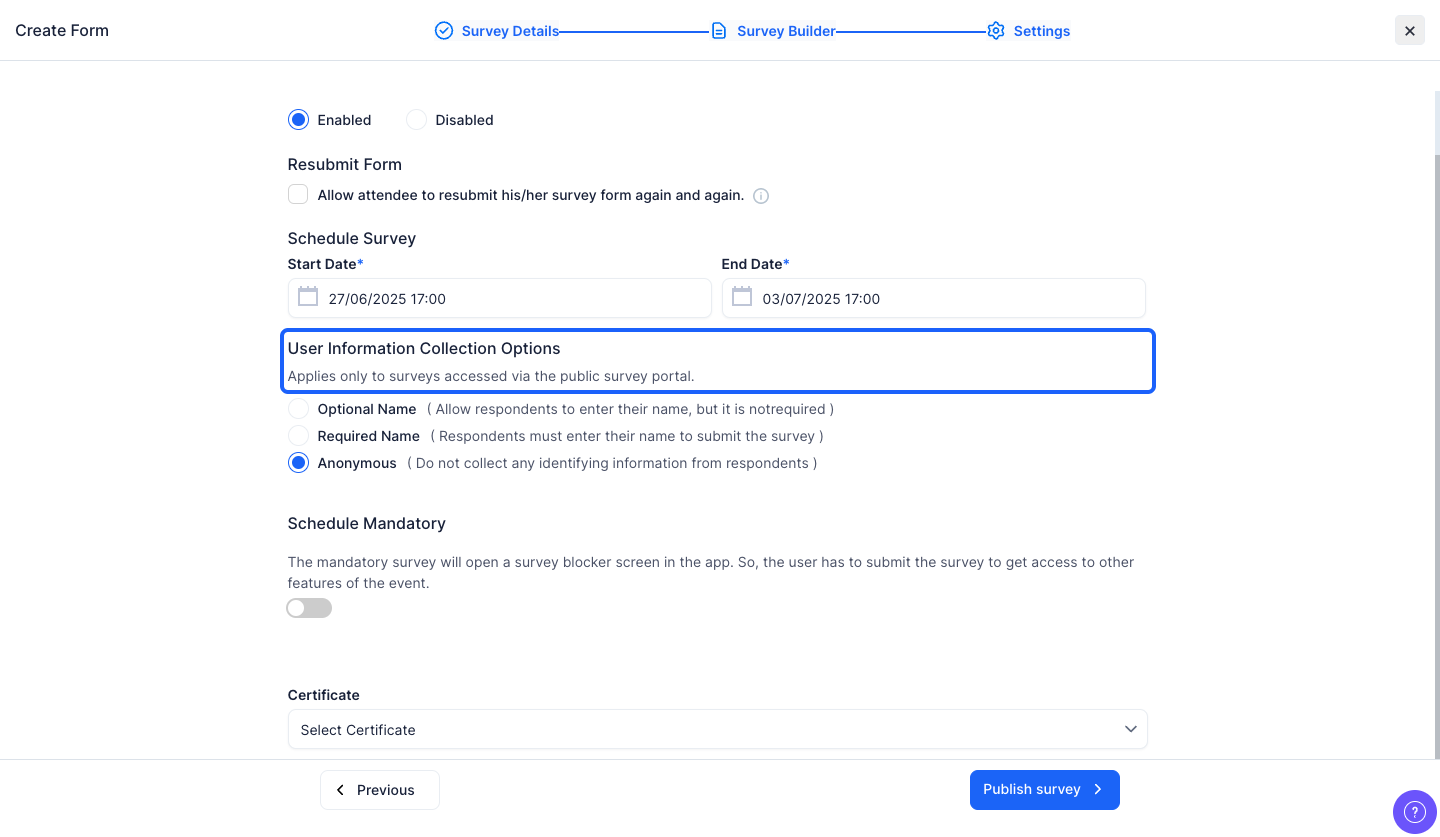Choose the Required Name radio option
The height and width of the screenshot is (837, 1440).
point(298,436)
